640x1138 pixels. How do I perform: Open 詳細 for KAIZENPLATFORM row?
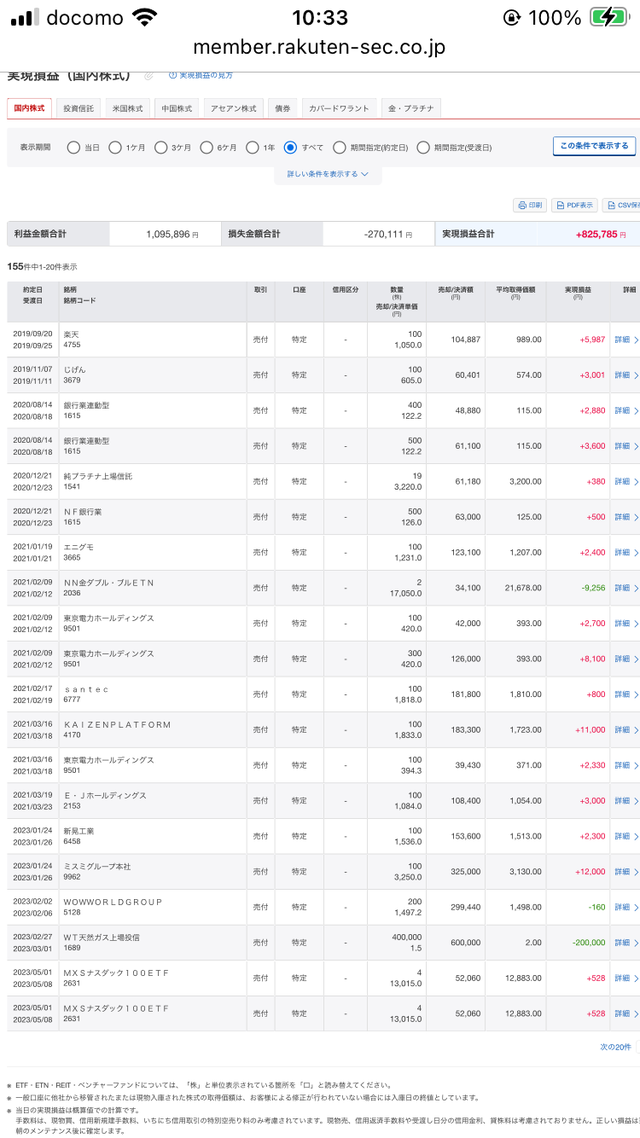(x=626, y=730)
